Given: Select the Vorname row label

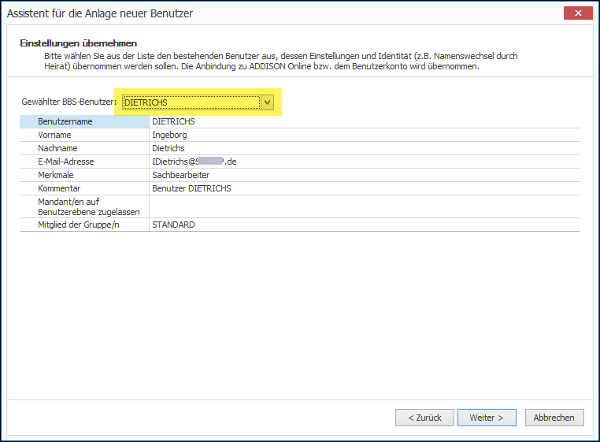Looking at the screenshot, I should click(x=85, y=135).
